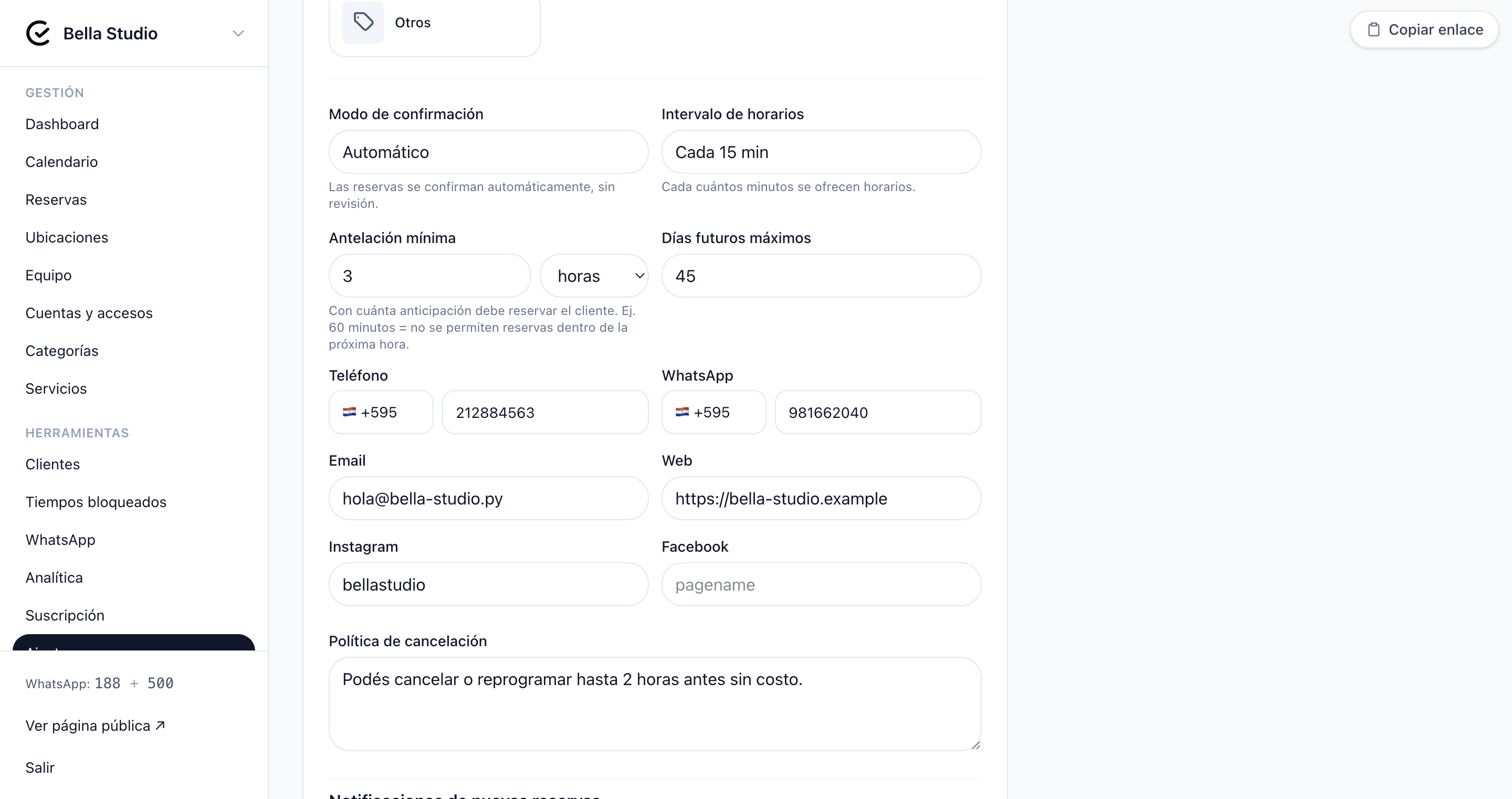Click the WhatsApp number field 981662040
Image resolution: width=1512 pixels, height=799 pixels.
(878, 412)
